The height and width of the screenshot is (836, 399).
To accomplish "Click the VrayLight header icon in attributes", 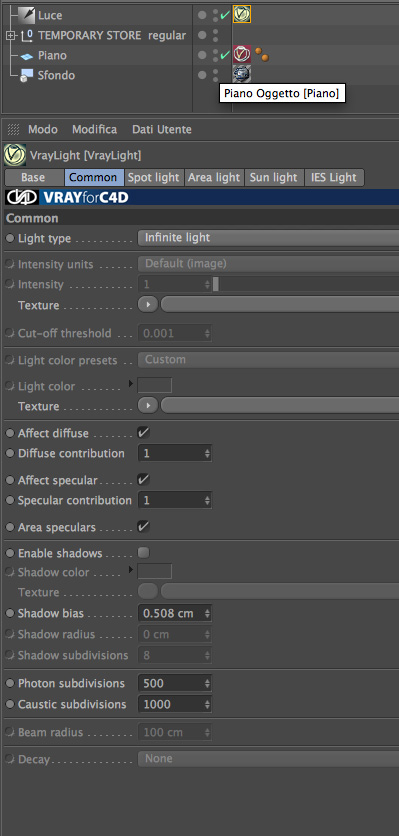I will [15, 155].
